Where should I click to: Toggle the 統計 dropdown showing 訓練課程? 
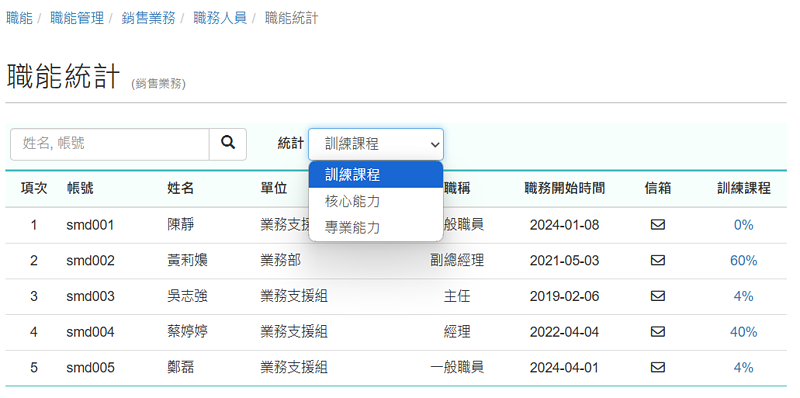[376, 144]
